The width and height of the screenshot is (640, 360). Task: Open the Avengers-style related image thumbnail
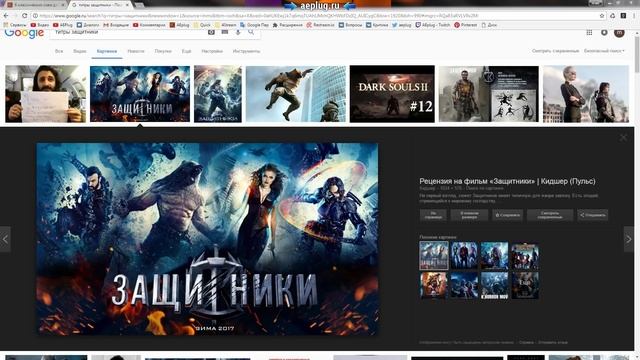pos(525,256)
